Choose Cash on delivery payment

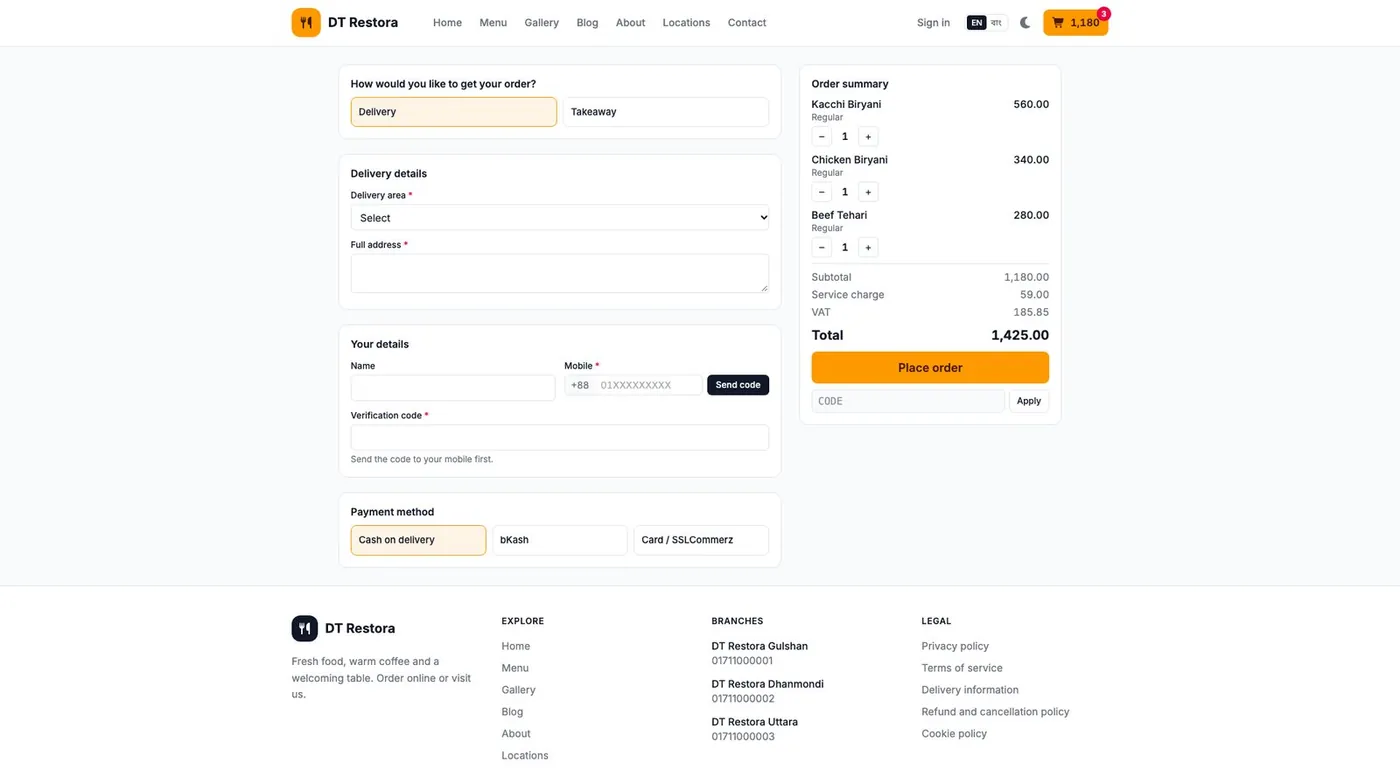(418, 540)
